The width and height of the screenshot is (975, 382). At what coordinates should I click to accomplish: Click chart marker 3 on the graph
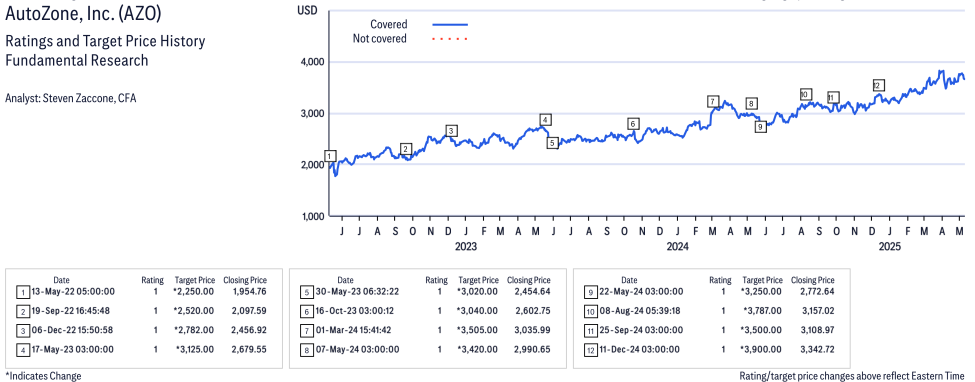(x=451, y=131)
